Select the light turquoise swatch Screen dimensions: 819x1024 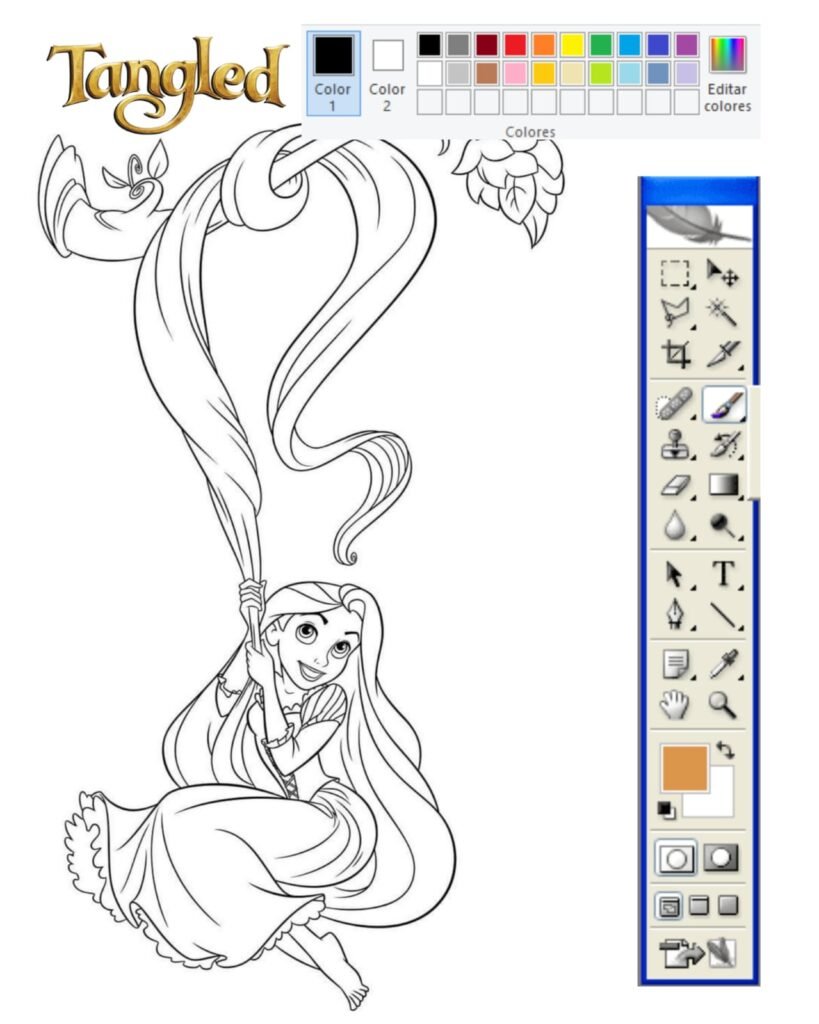pyautogui.click(x=630, y=73)
